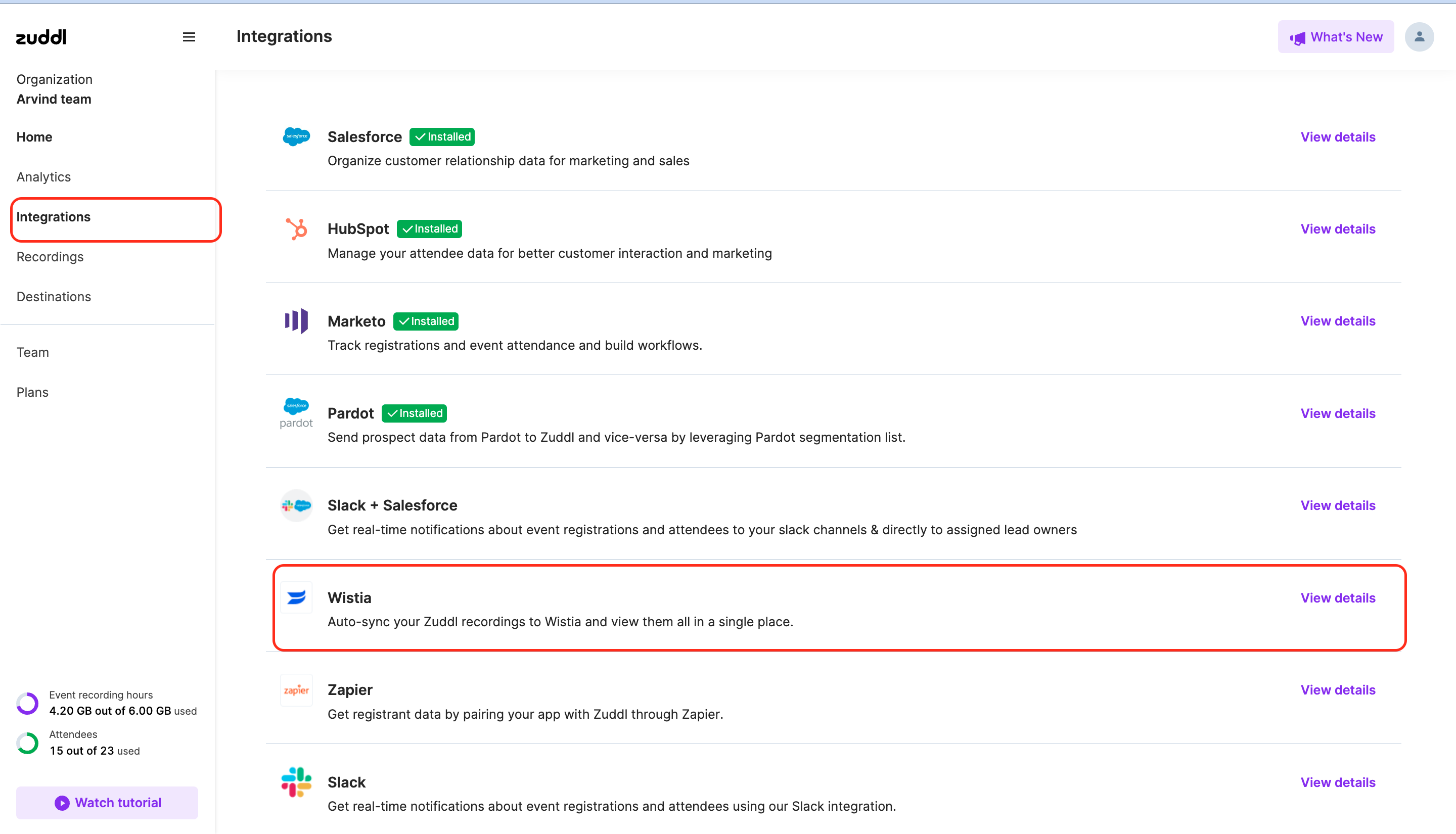Toggle the HubSpot Installed badge
Viewport: 1456px width, 834px height.
pos(429,228)
